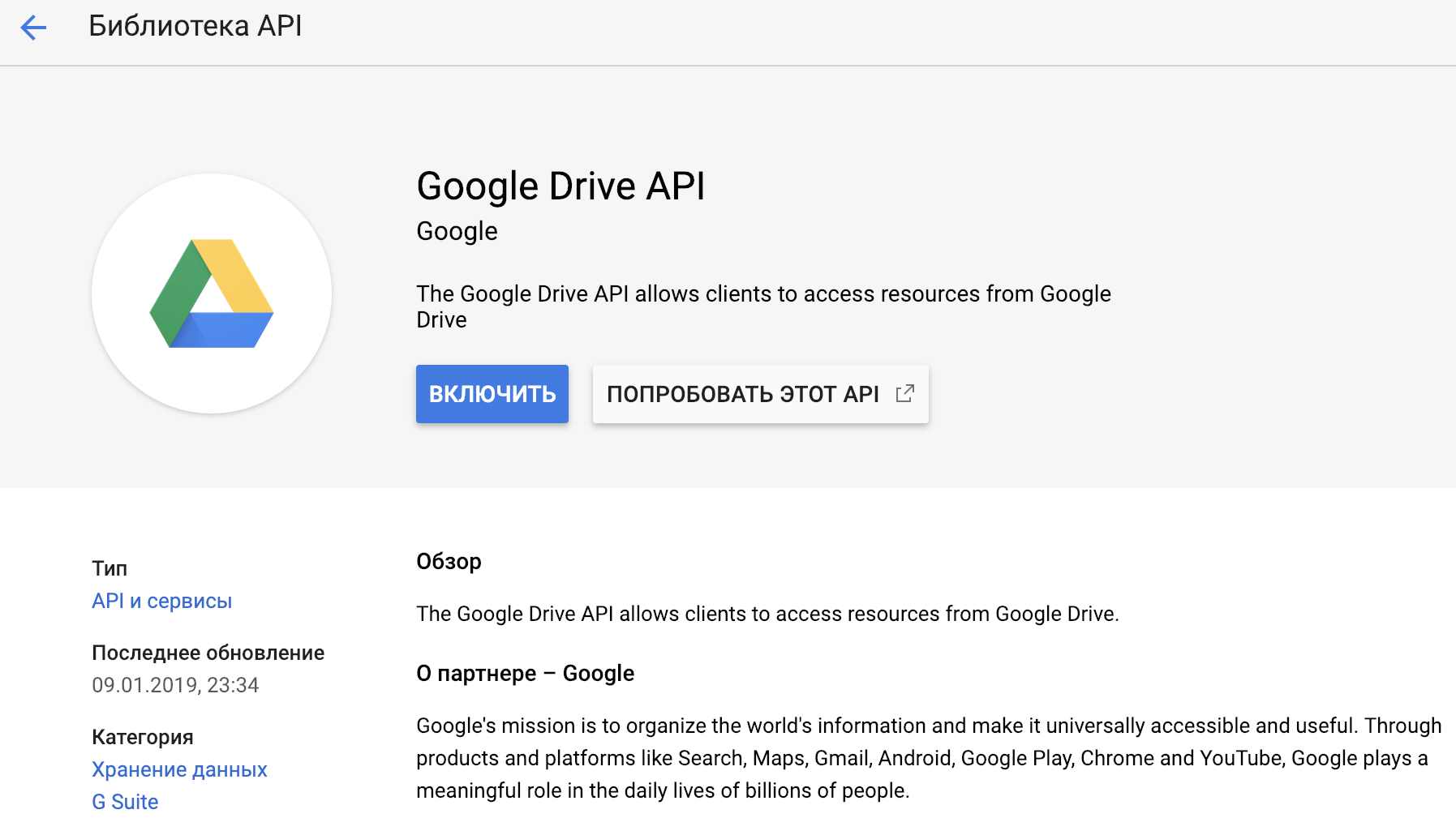1456x818 pixels.
Task: Click the Библиотека API header title
Action: tap(195, 26)
